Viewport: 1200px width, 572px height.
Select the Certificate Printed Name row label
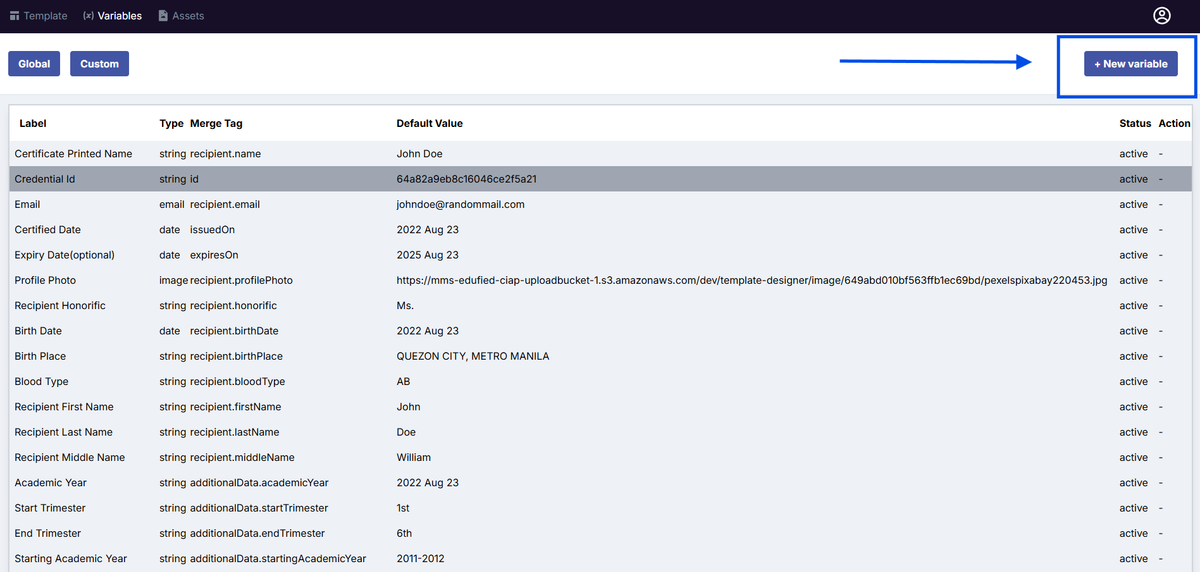[73, 154]
